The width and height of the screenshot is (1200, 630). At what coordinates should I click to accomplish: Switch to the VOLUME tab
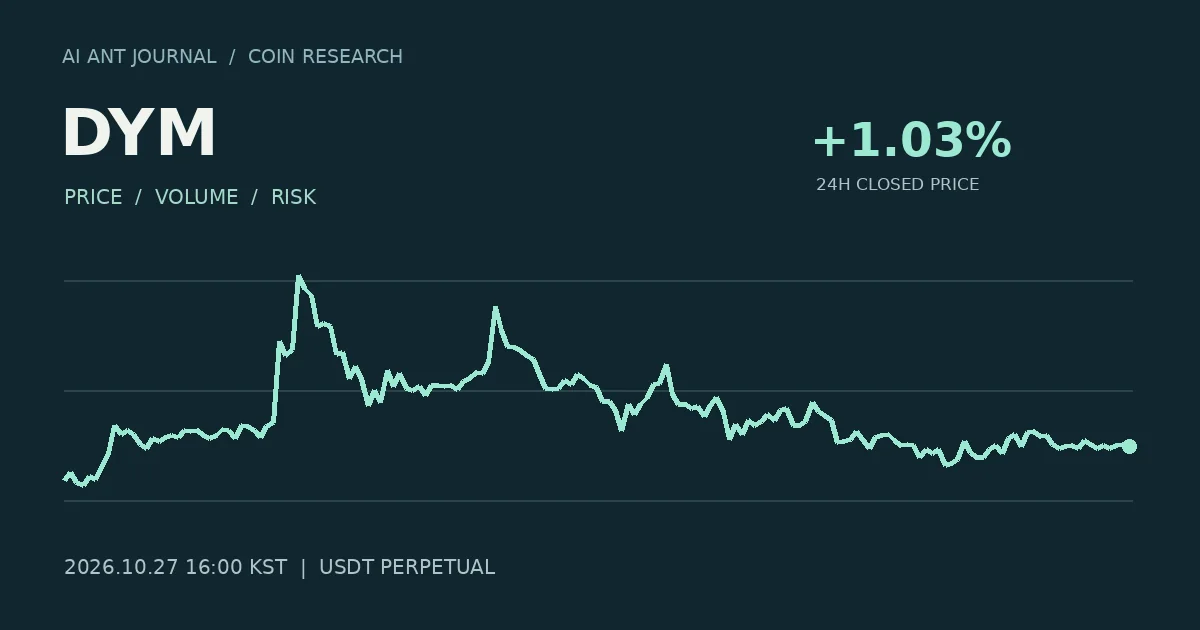click(x=197, y=197)
